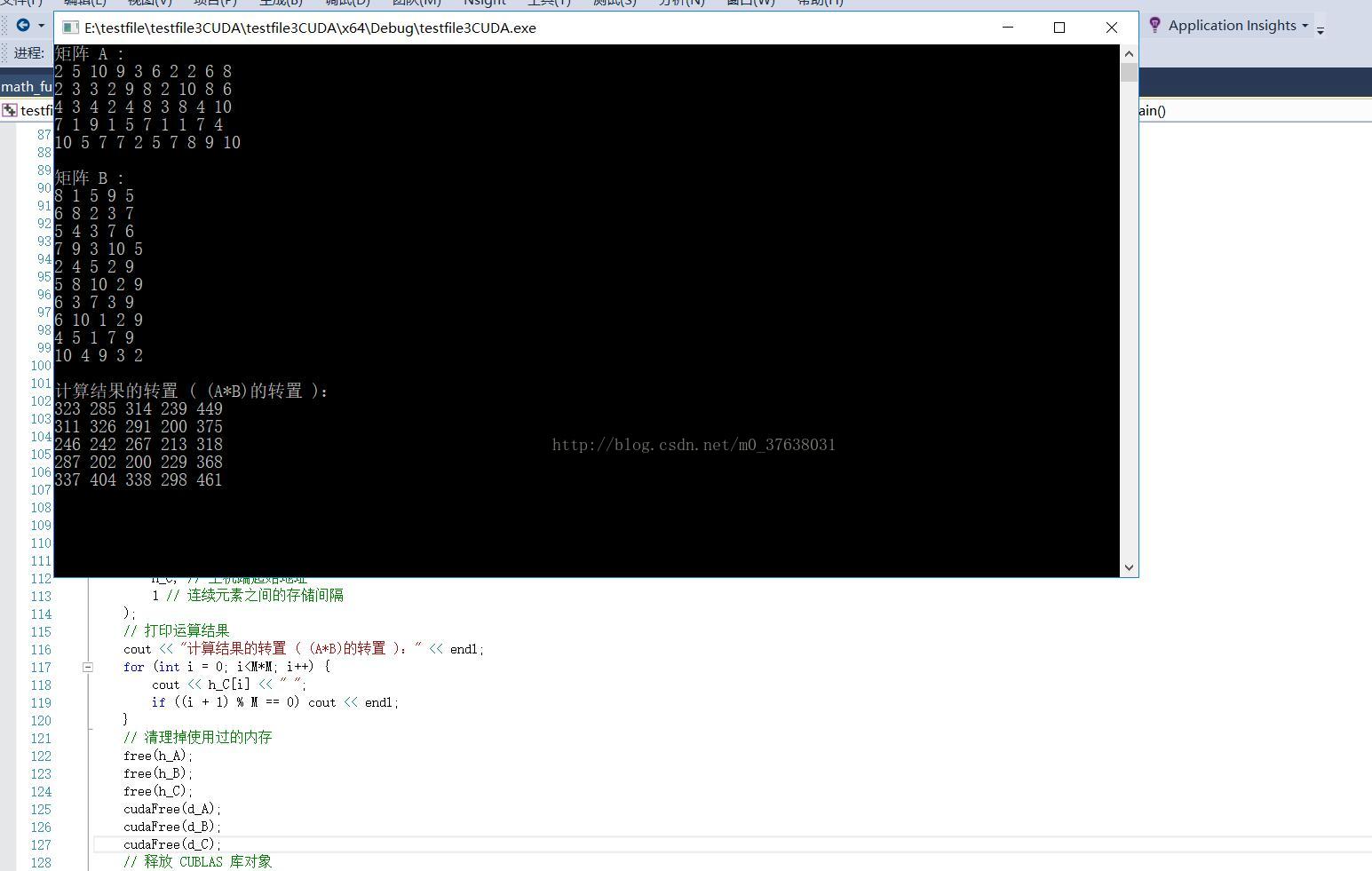Click the code line free(h_A);
1372x871 pixels.
point(158,756)
